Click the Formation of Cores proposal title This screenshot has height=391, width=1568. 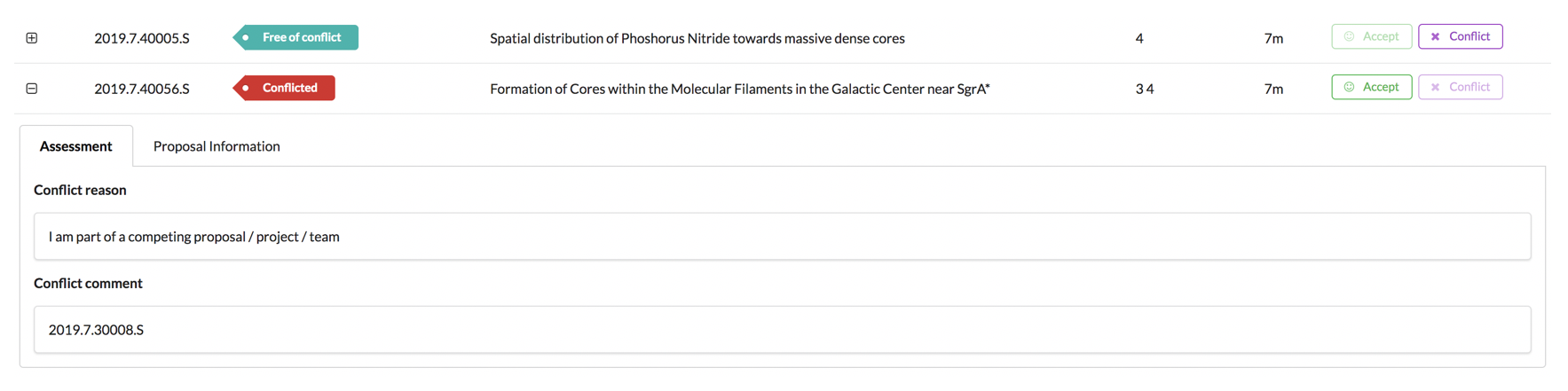click(739, 89)
